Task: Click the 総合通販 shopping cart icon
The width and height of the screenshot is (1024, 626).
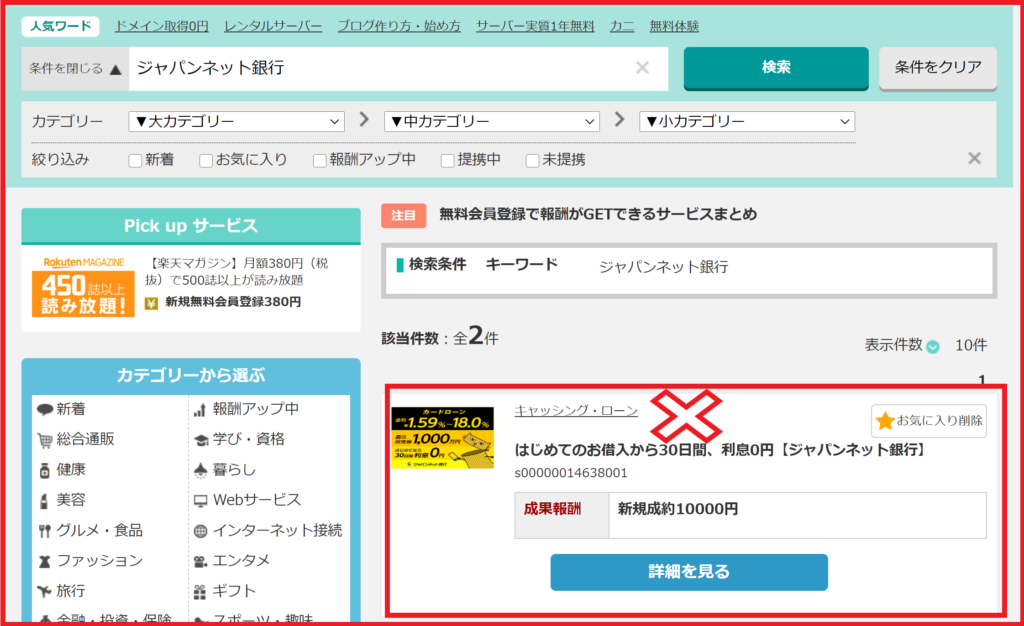Action: pos(44,440)
